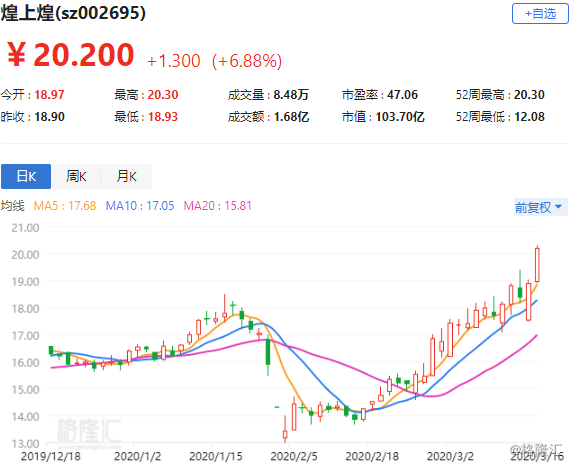This screenshot has width=570, height=464.
Task: Click the stock title 煌上煌(sz002695)
Action: (x=73, y=13)
